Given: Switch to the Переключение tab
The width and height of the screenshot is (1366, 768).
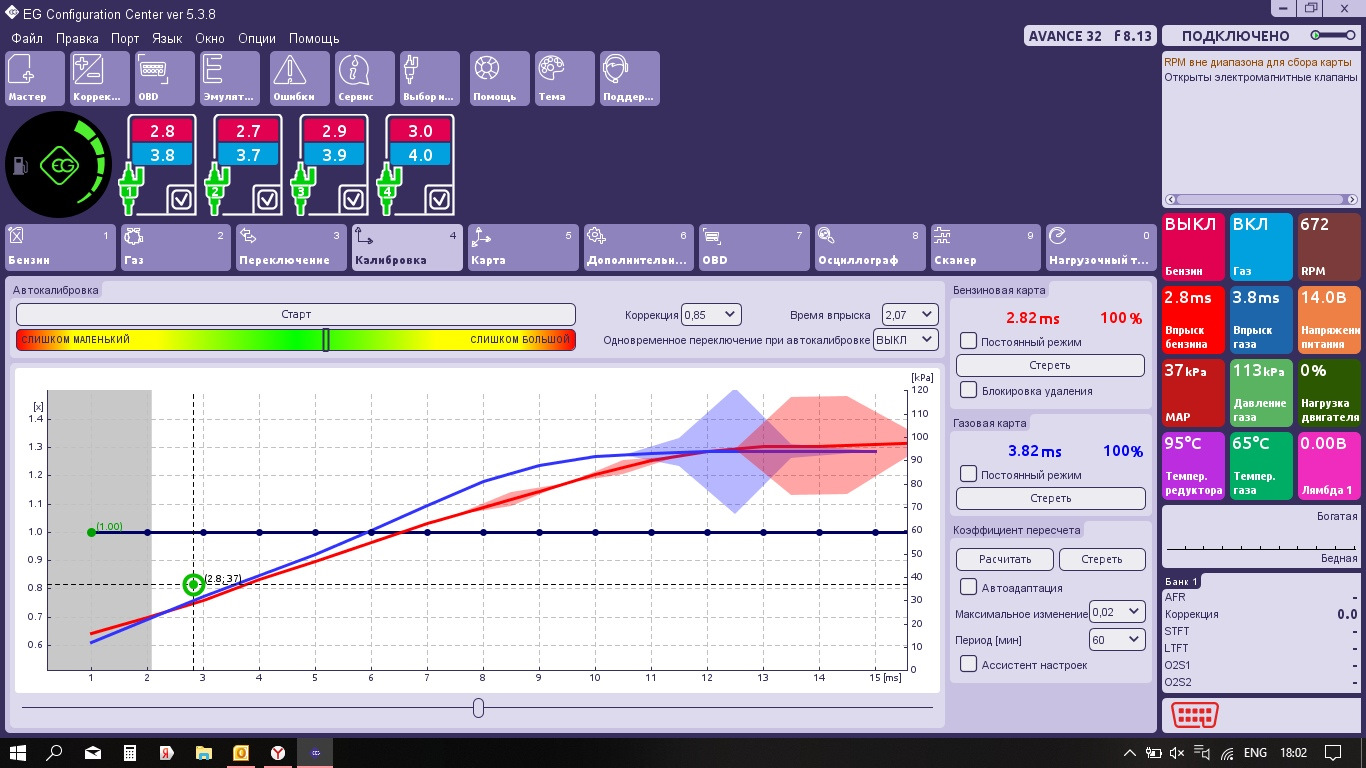Looking at the screenshot, I should (x=291, y=247).
